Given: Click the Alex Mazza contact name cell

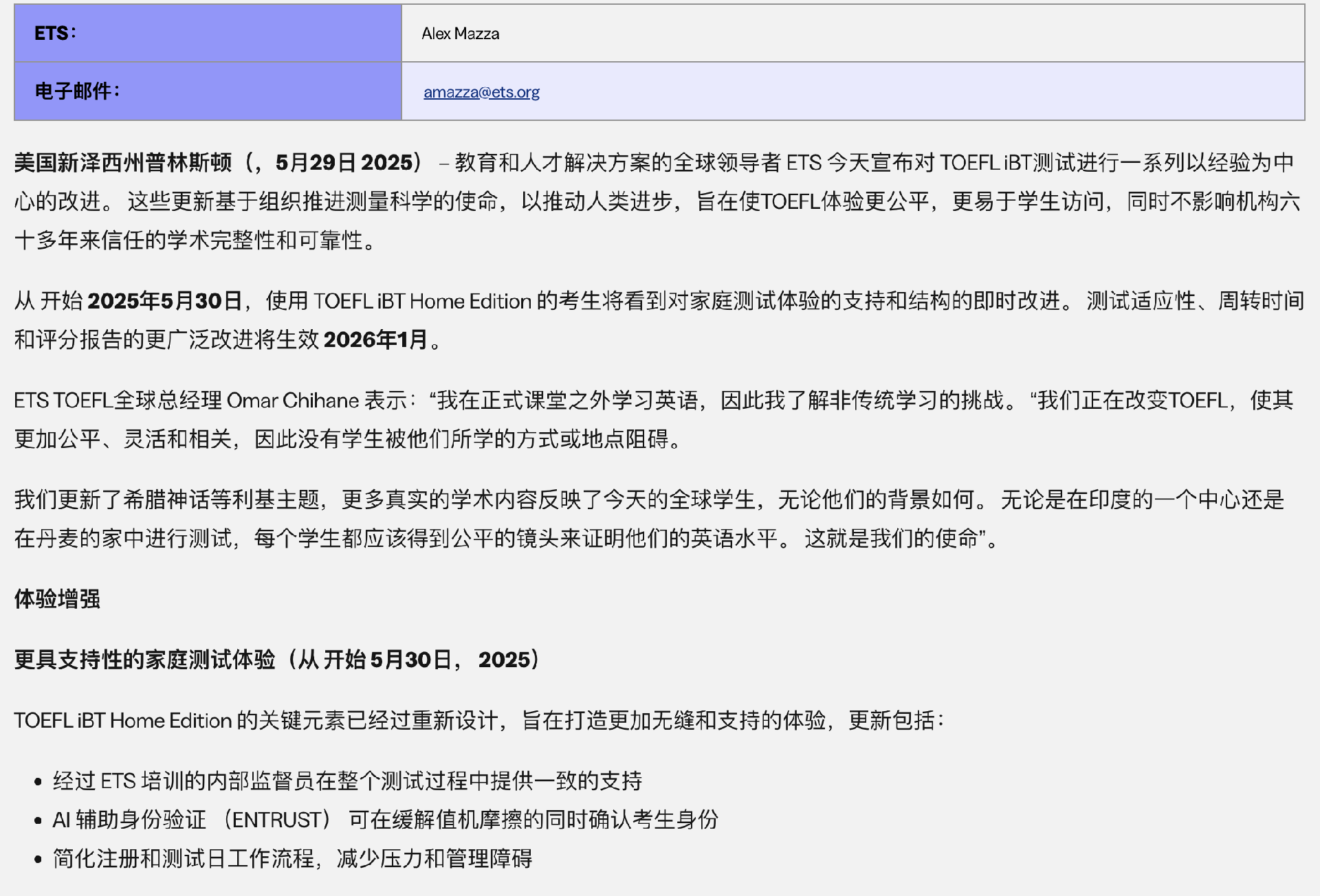Looking at the screenshot, I should (852, 34).
